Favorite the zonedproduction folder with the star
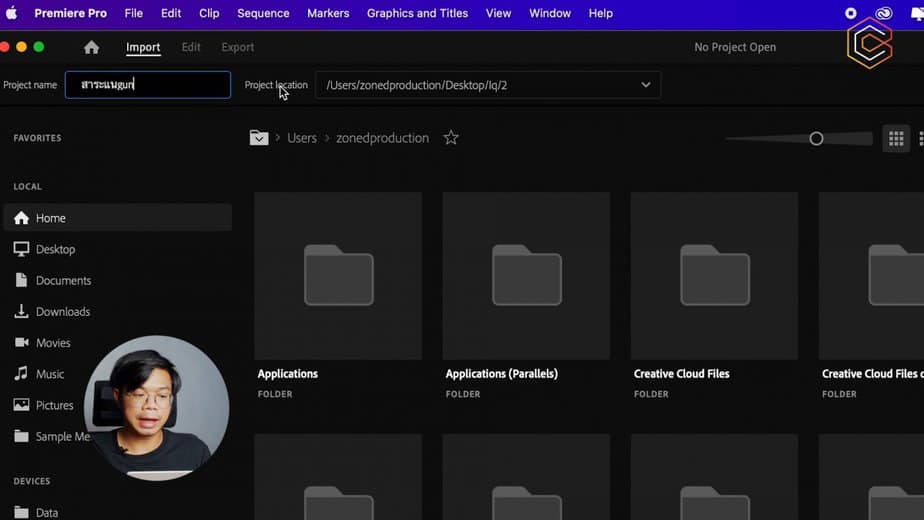The image size is (924, 520). [x=451, y=137]
